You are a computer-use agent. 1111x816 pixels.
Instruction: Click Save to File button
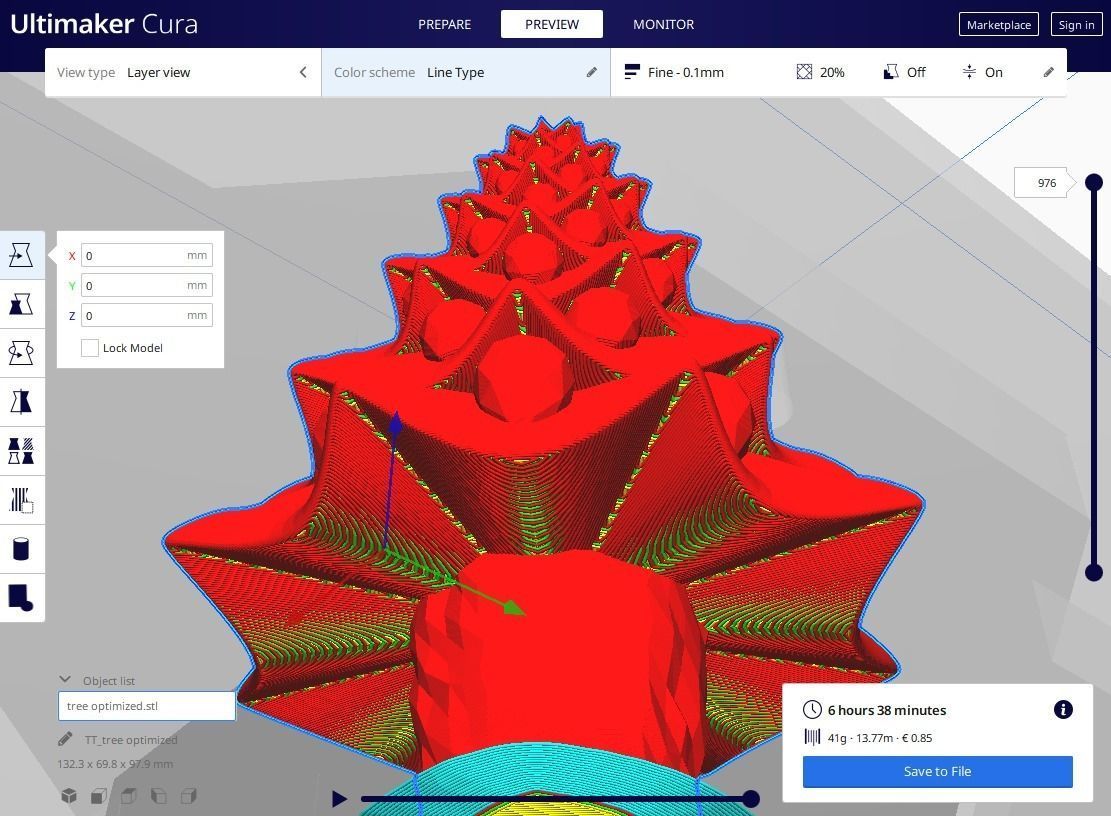(937, 771)
